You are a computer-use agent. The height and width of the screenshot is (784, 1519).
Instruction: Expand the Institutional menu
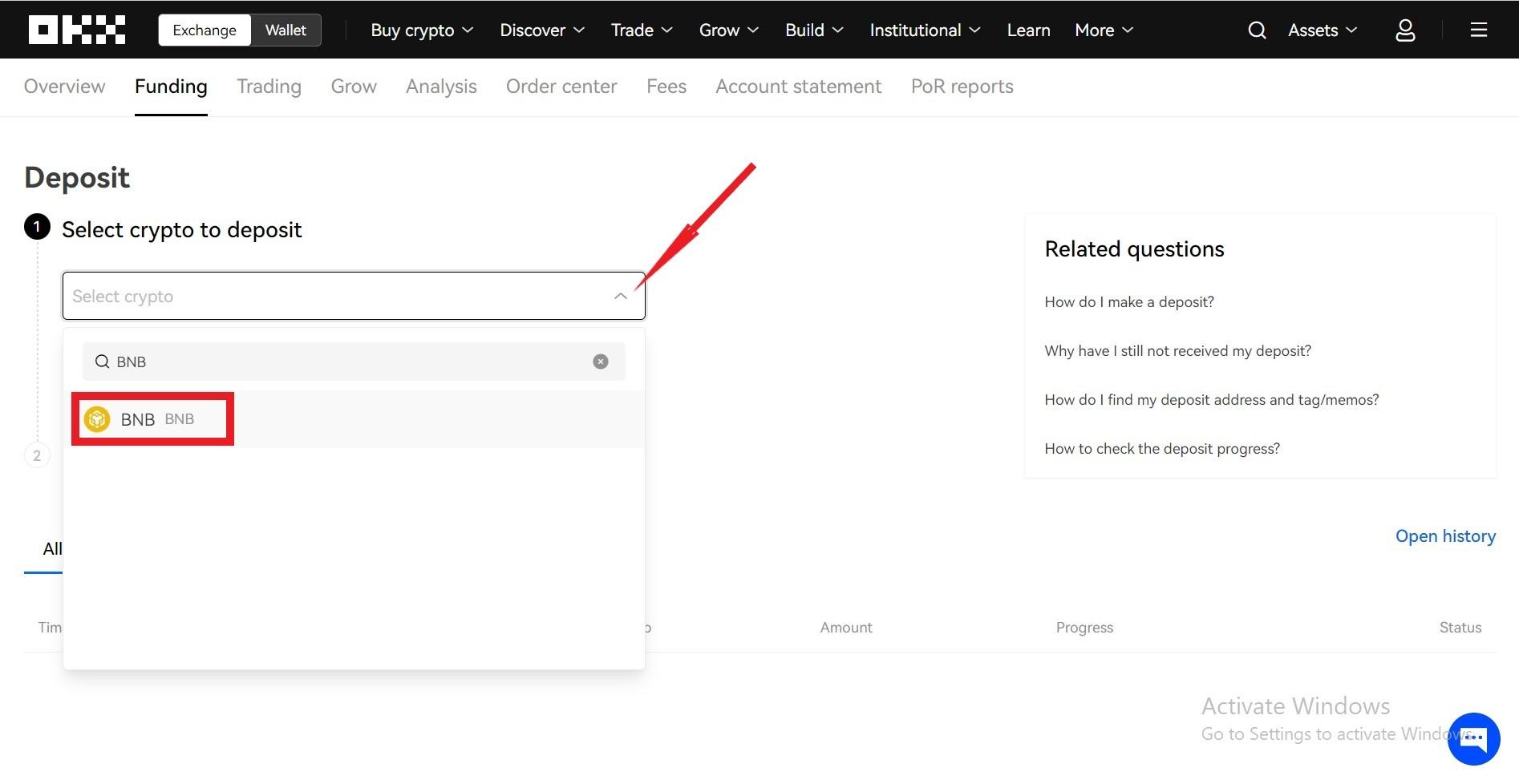pyautogui.click(x=925, y=30)
